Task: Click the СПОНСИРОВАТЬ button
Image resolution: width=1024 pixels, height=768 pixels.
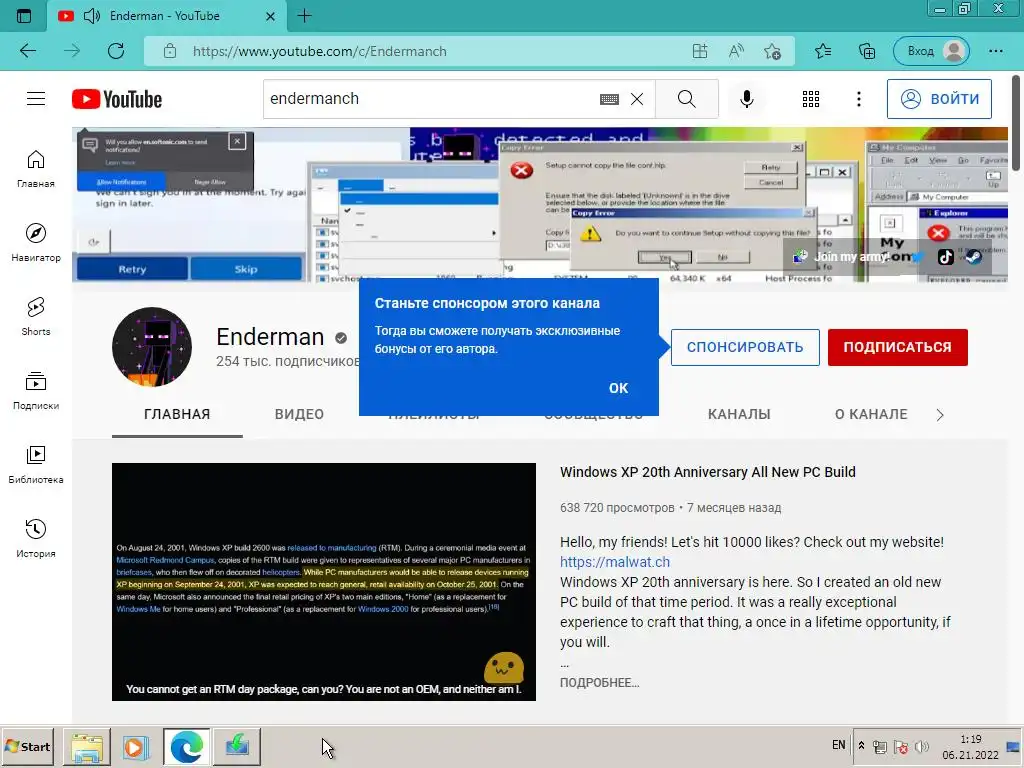Action: coord(745,347)
